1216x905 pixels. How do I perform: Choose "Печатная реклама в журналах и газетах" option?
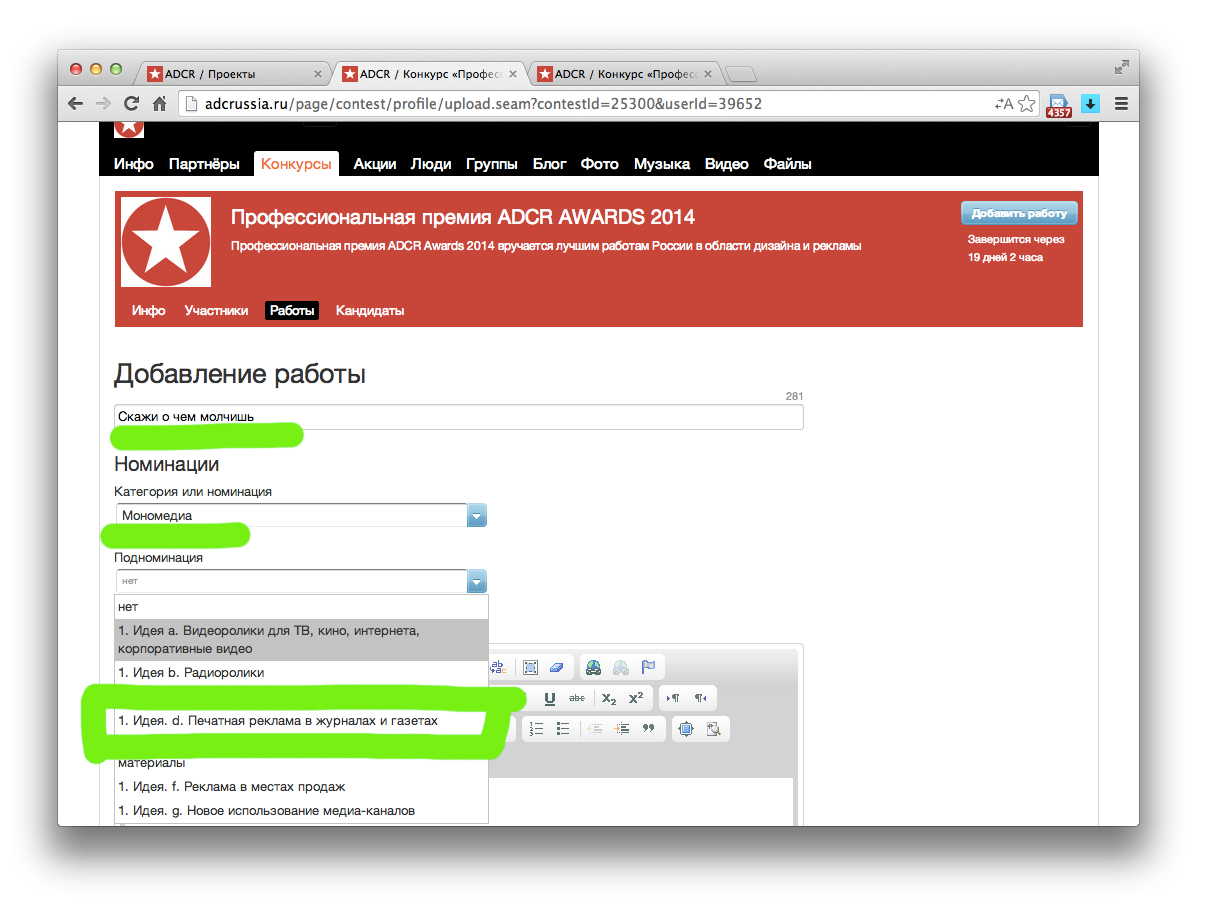[301, 720]
